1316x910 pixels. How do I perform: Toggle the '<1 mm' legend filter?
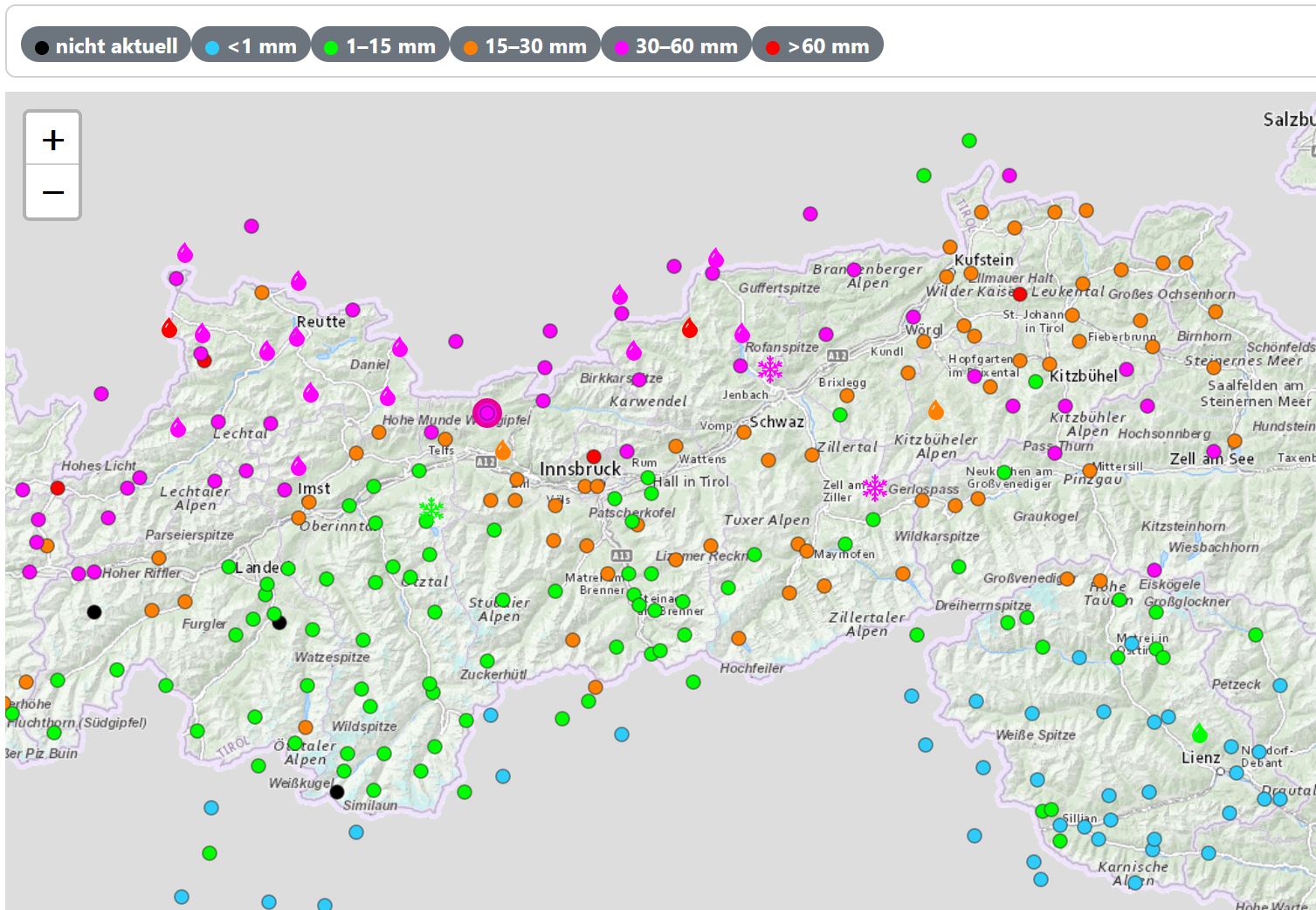click(x=251, y=46)
